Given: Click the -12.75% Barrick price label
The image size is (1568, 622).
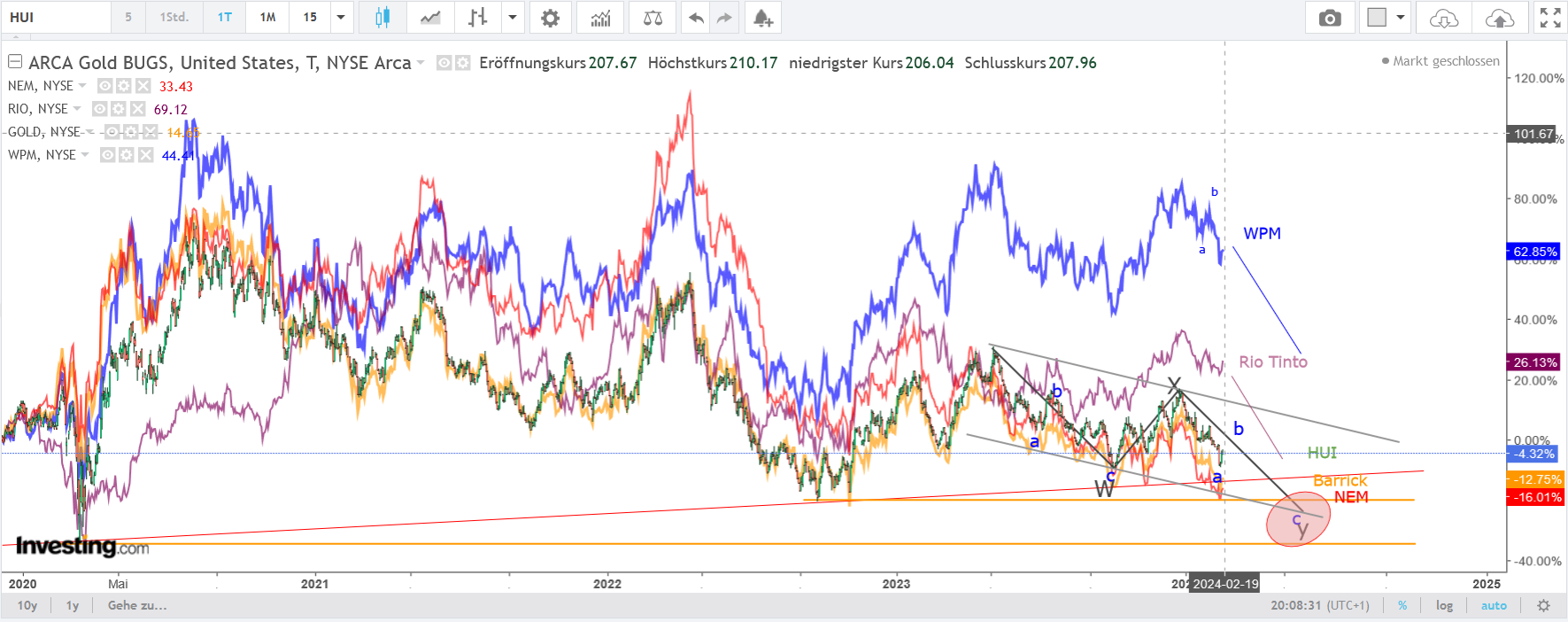Looking at the screenshot, I should pos(1536,479).
